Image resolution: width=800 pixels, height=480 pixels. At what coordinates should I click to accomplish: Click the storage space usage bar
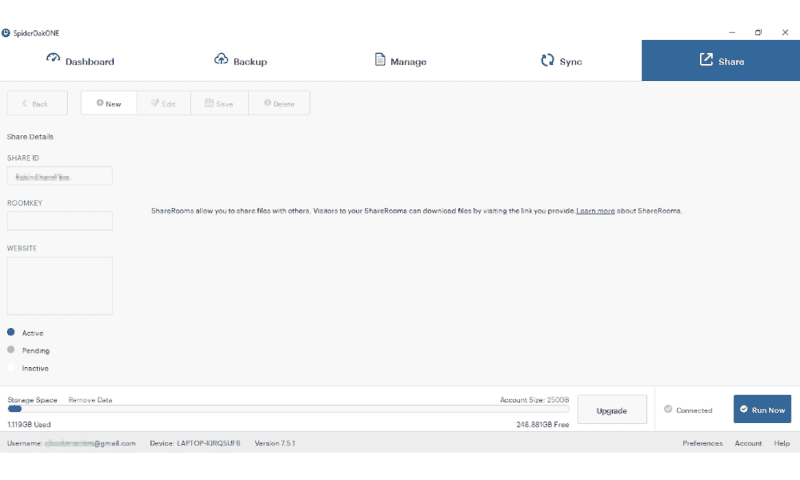tap(288, 409)
